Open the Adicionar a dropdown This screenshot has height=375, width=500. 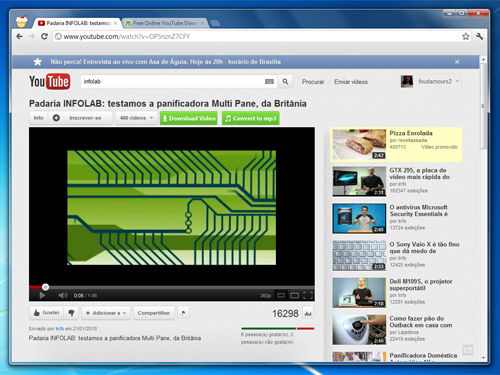pos(106,313)
